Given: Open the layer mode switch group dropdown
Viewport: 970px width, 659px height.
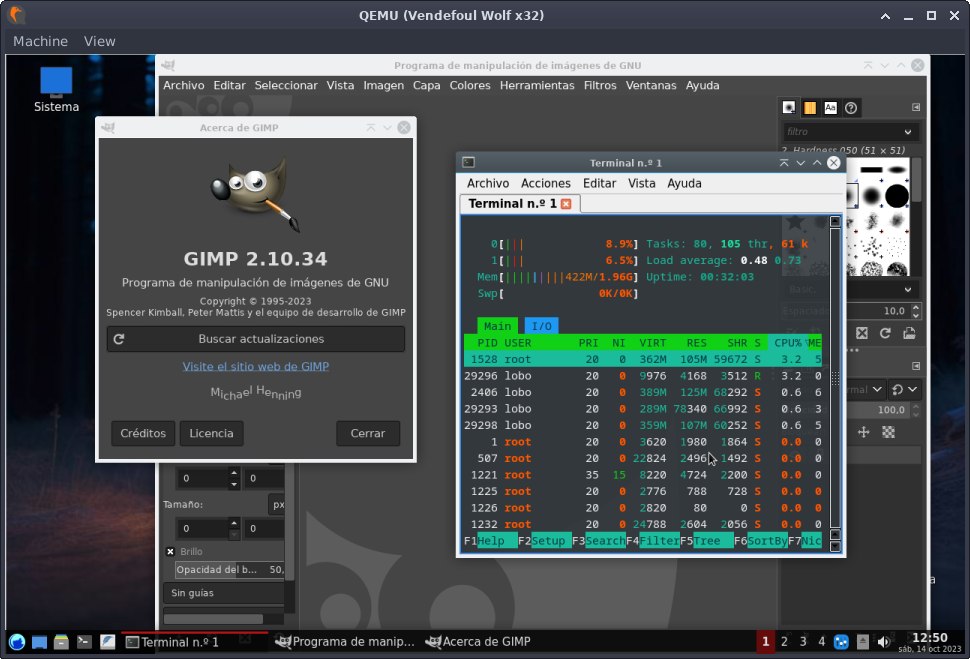Looking at the screenshot, I should (x=904, y=390).
